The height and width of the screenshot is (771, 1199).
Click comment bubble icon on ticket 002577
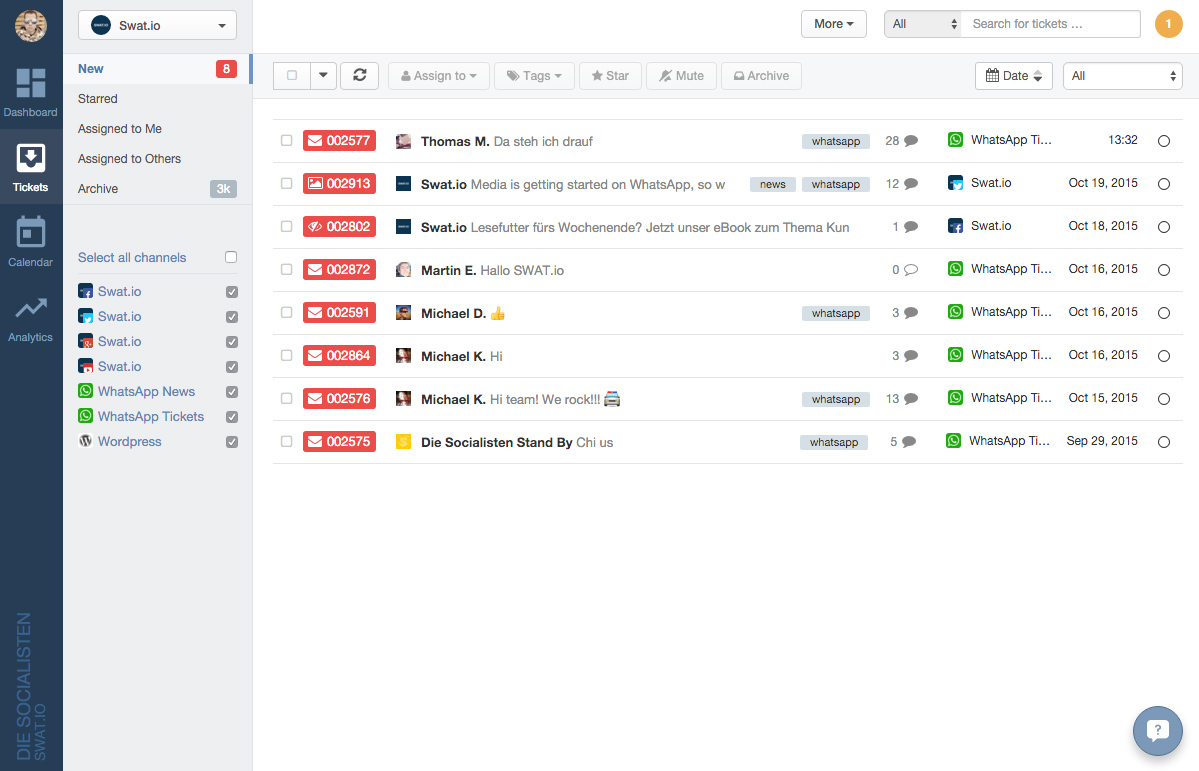911,141
